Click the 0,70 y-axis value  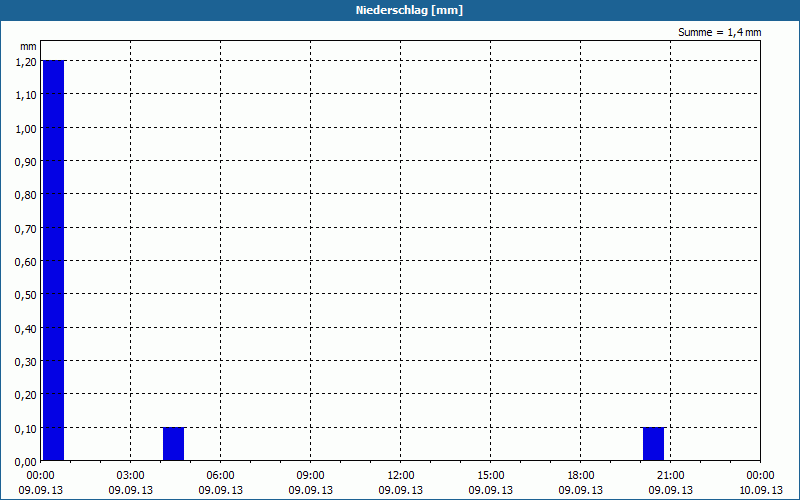[26, 229]
